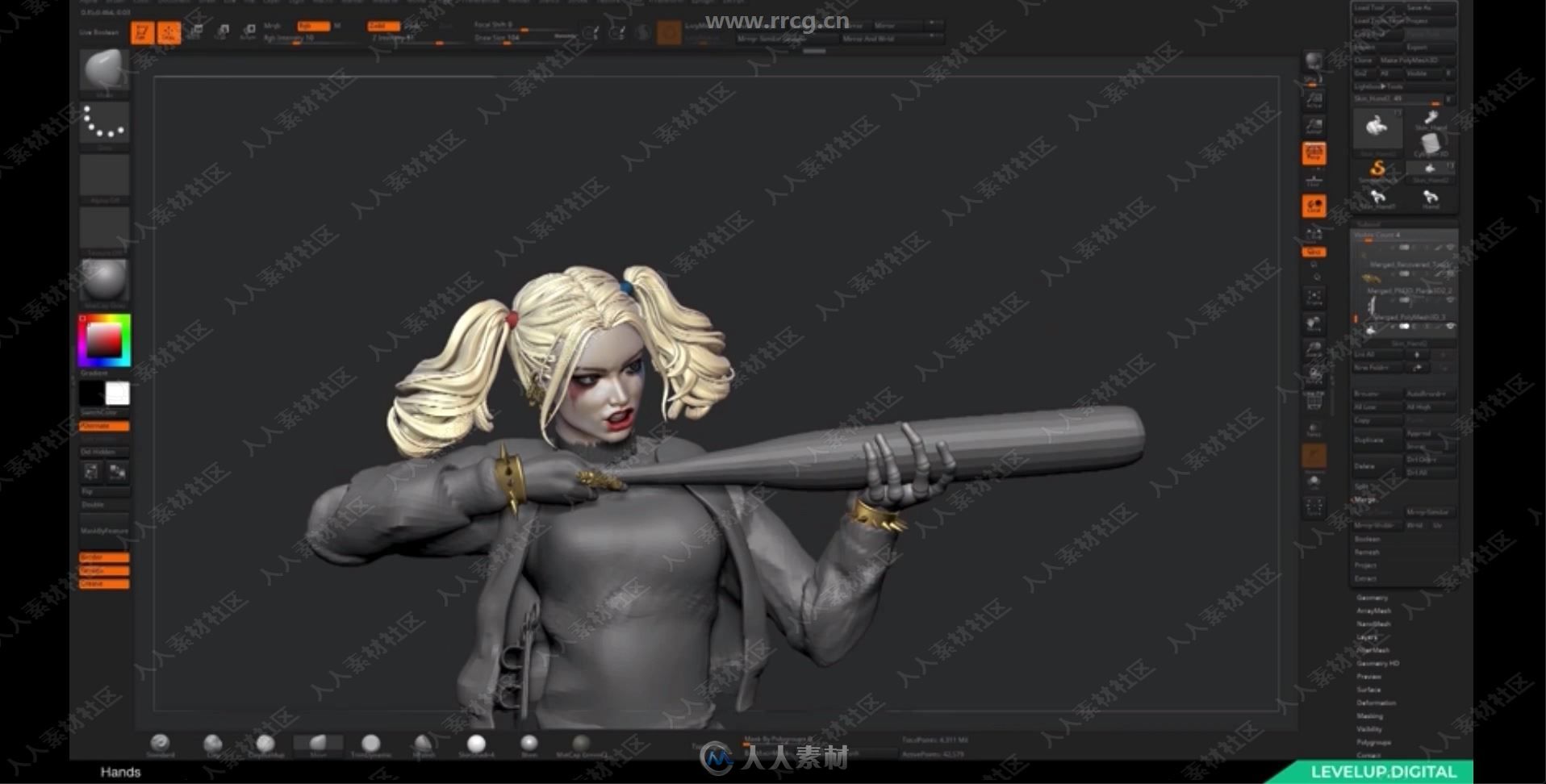The height and width of the screenshot is (784, 1546).
Task: Open the Project section
Action: 1365,565
